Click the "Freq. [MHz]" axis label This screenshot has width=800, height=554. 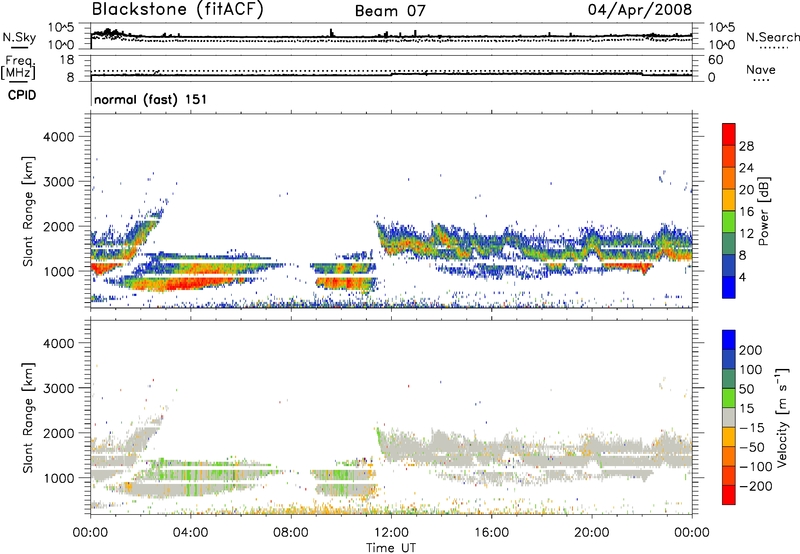[x=18, y=67]
